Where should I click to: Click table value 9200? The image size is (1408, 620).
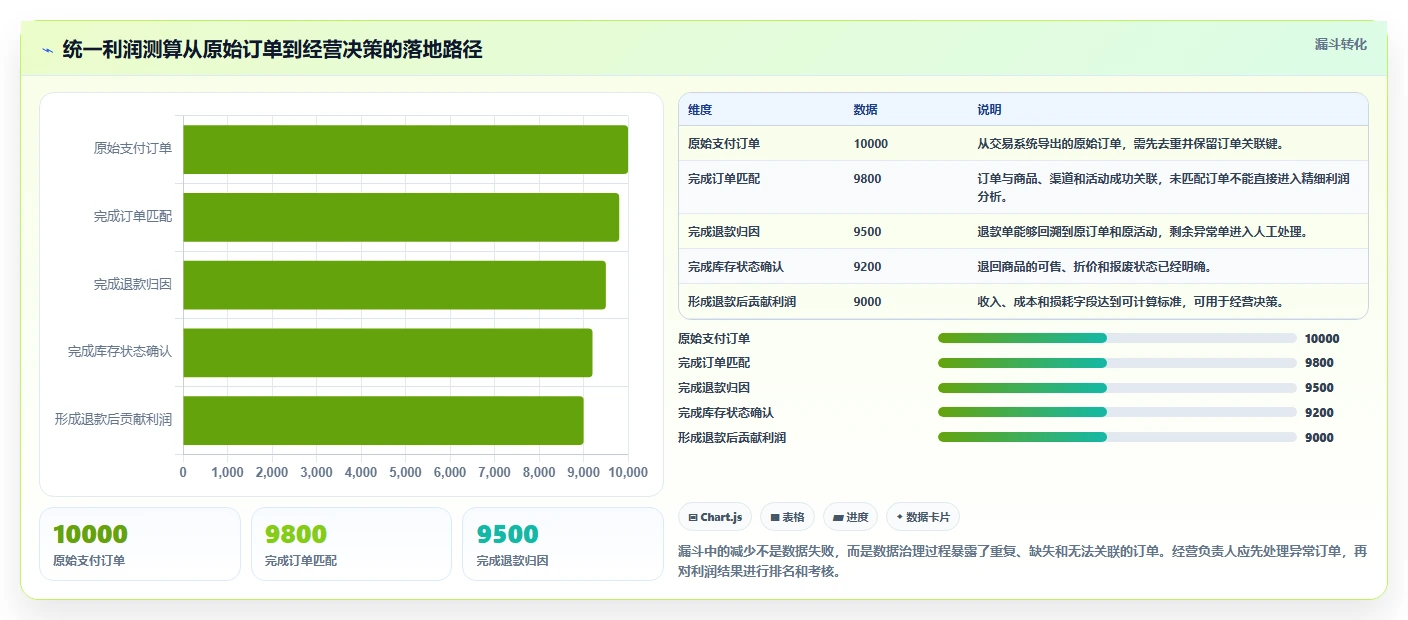(868, 267)
